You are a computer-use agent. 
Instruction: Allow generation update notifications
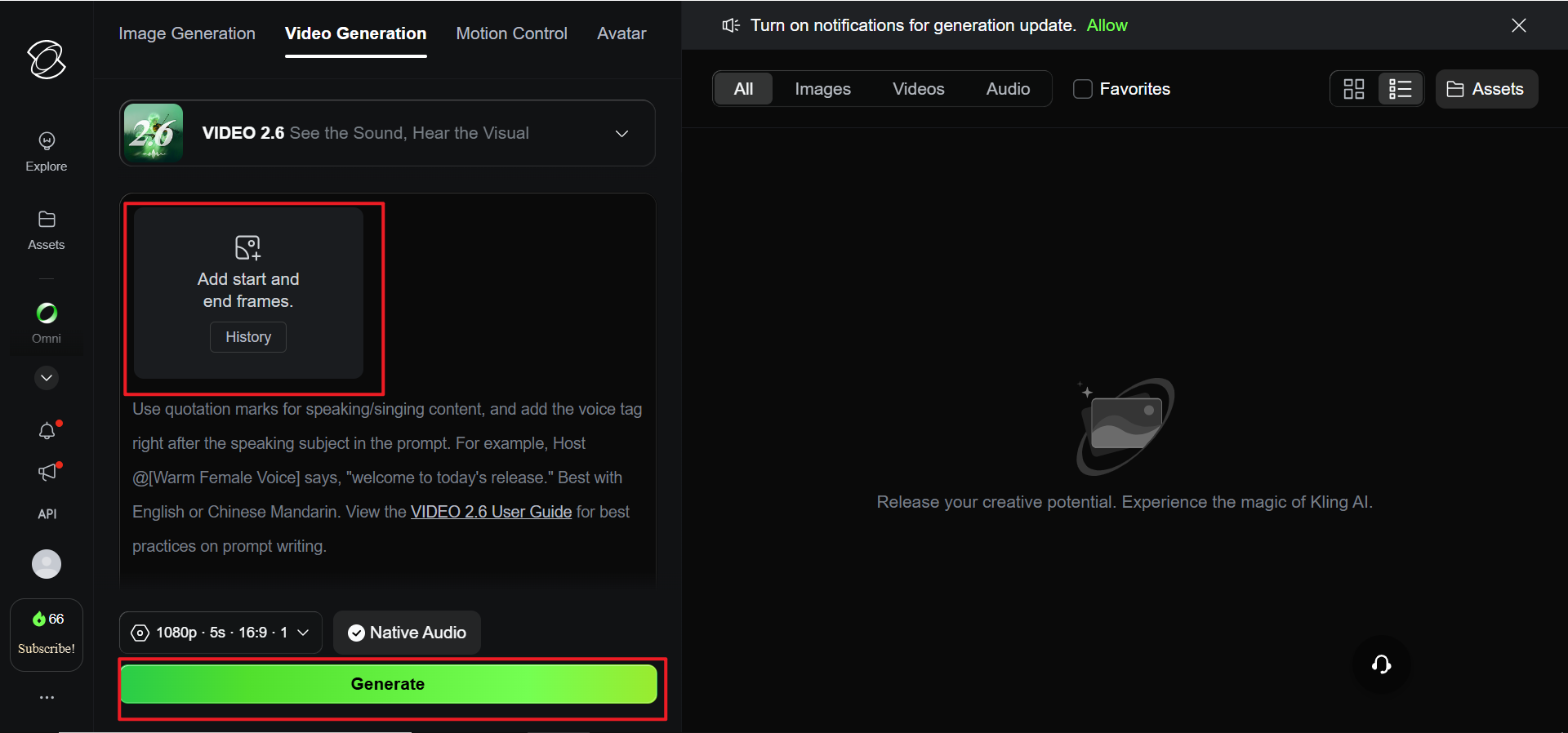(1107, 25)
